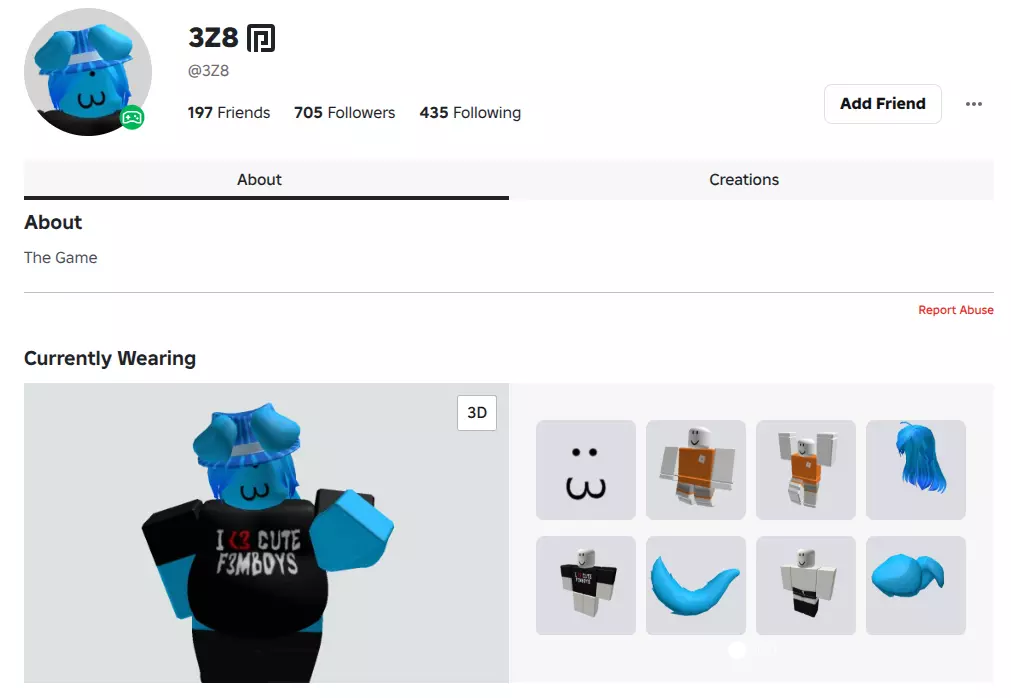The width and height of the screenshot is (1011, 698).
Task: Open the 435 Following list
Action: [x=470, y=113]
